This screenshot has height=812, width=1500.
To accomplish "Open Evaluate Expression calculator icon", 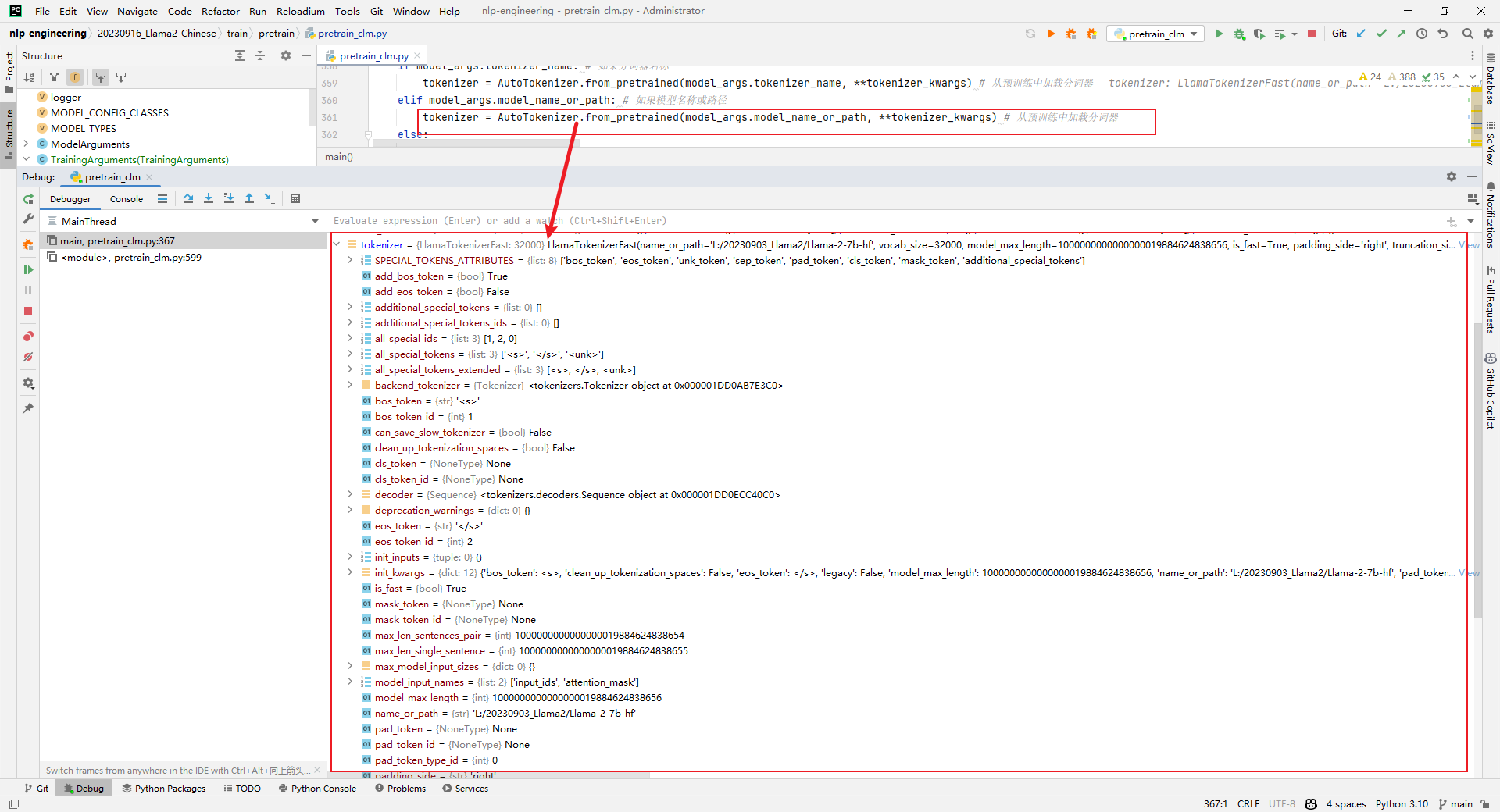I will [x=295, y=198].
